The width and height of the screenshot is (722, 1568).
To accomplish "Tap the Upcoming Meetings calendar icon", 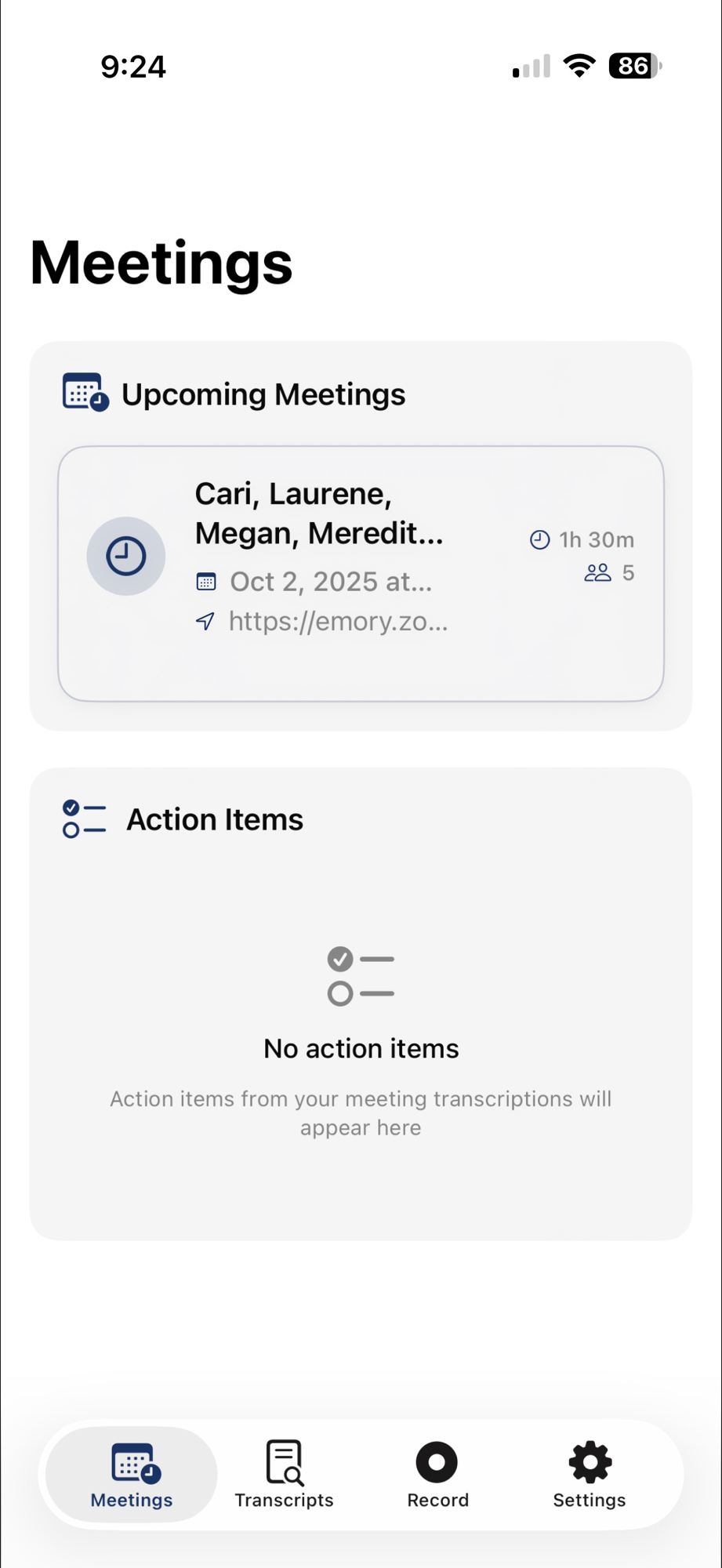I will 85,392.
